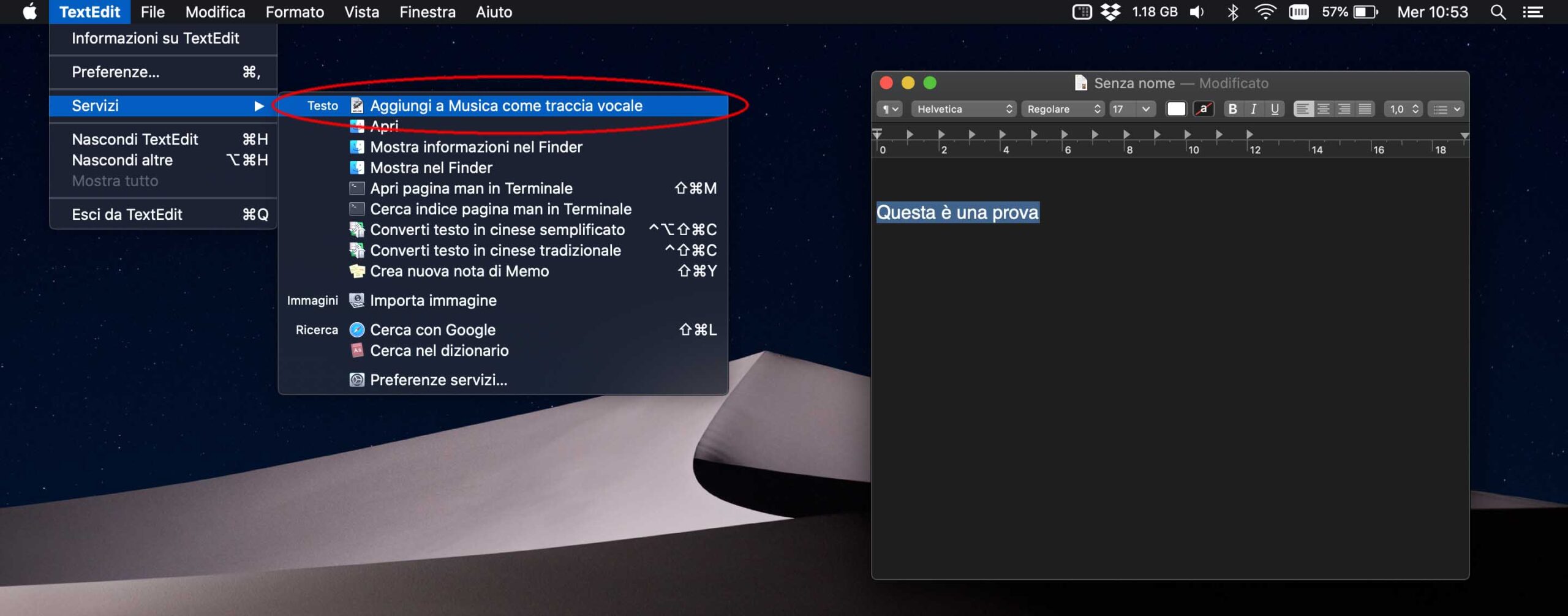The image size is (1568, 616).
Task: Open the text background color swatch
Action: click(x=1204, y=109)
